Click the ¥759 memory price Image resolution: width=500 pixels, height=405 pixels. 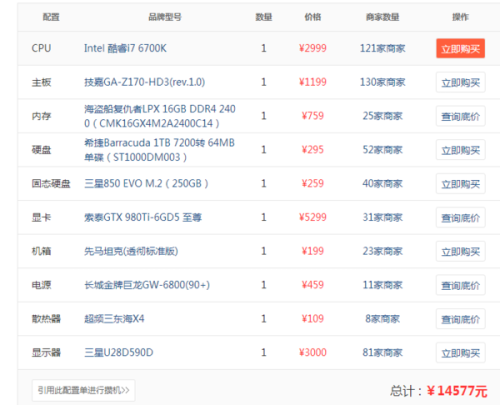[x=313, y=116]
